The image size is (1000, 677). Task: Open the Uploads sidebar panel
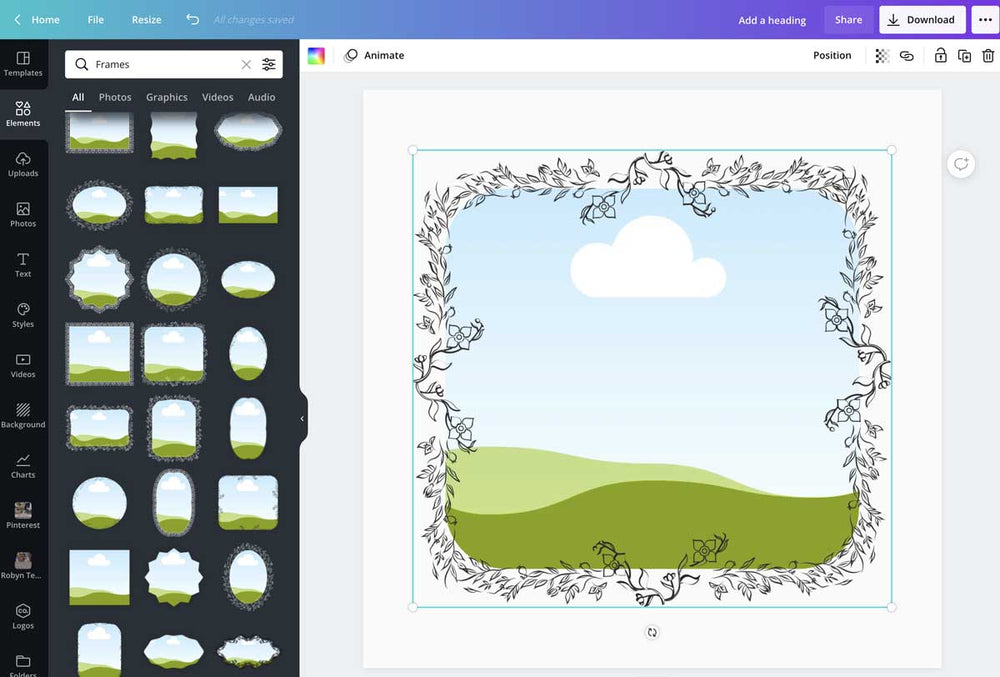[23, 164]
